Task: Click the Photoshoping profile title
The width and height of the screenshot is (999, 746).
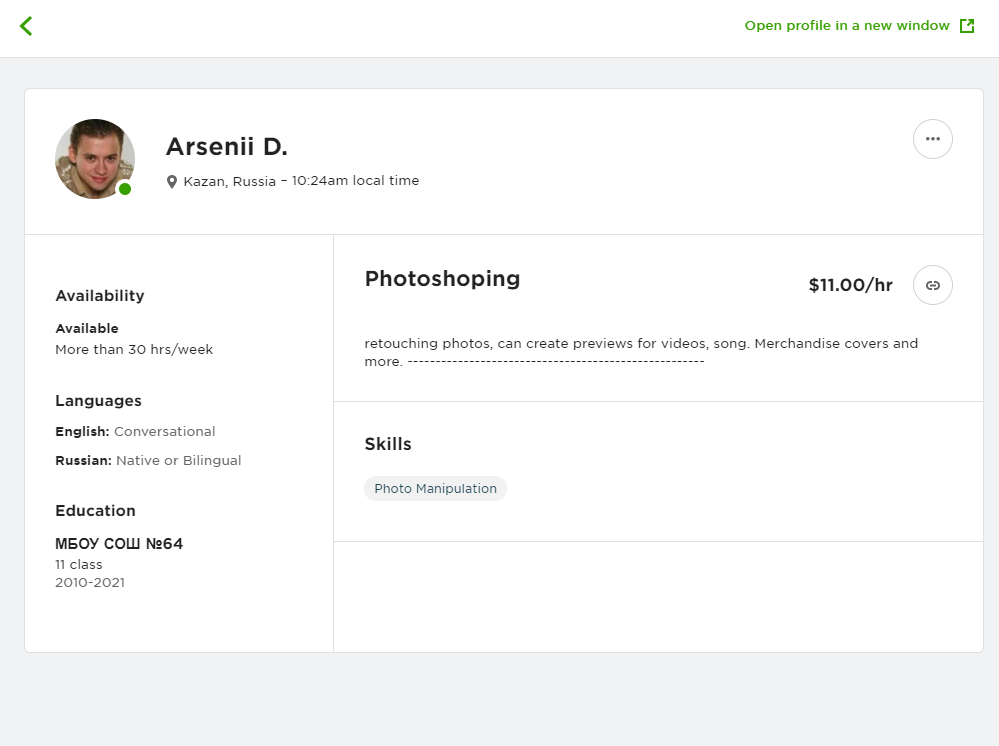Action: click(442, 279)
